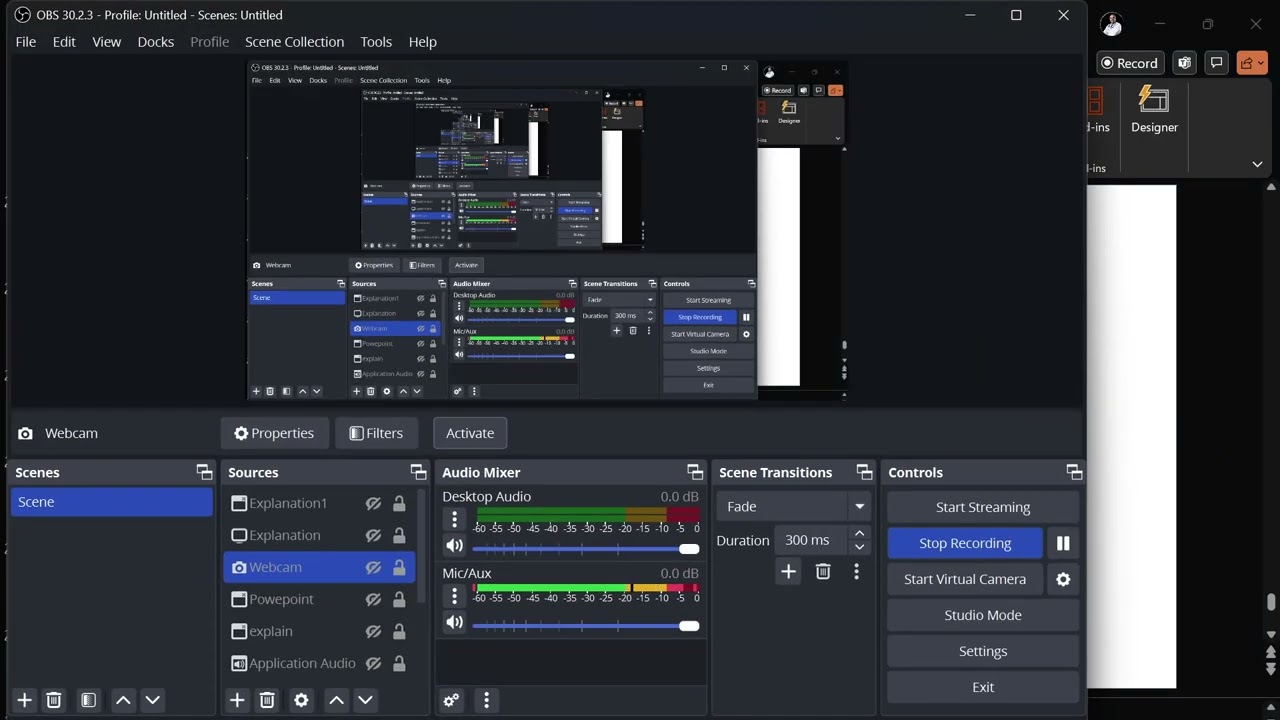Toggle lock on Webcam source
1280x720 pixels.
tap(399, 567)
